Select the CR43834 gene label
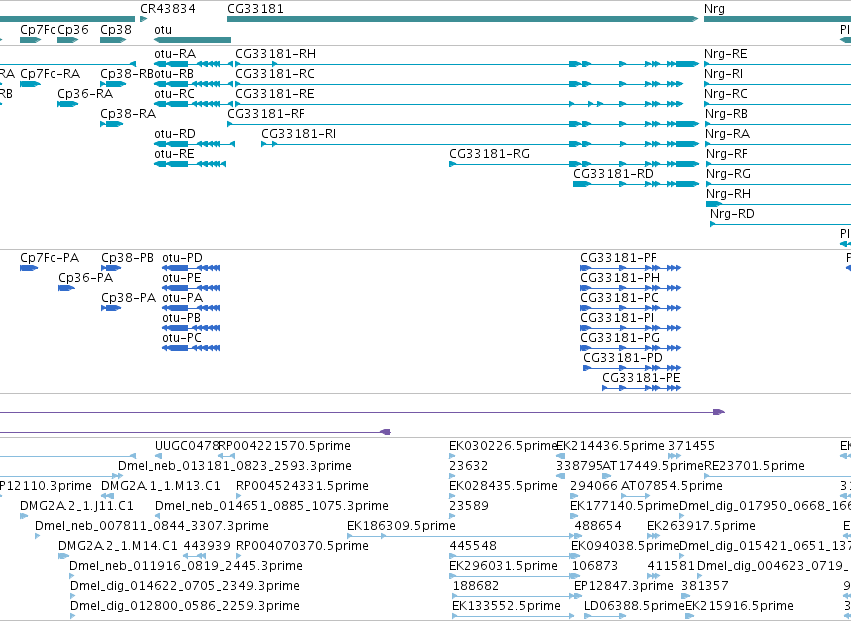 [168, 9]
